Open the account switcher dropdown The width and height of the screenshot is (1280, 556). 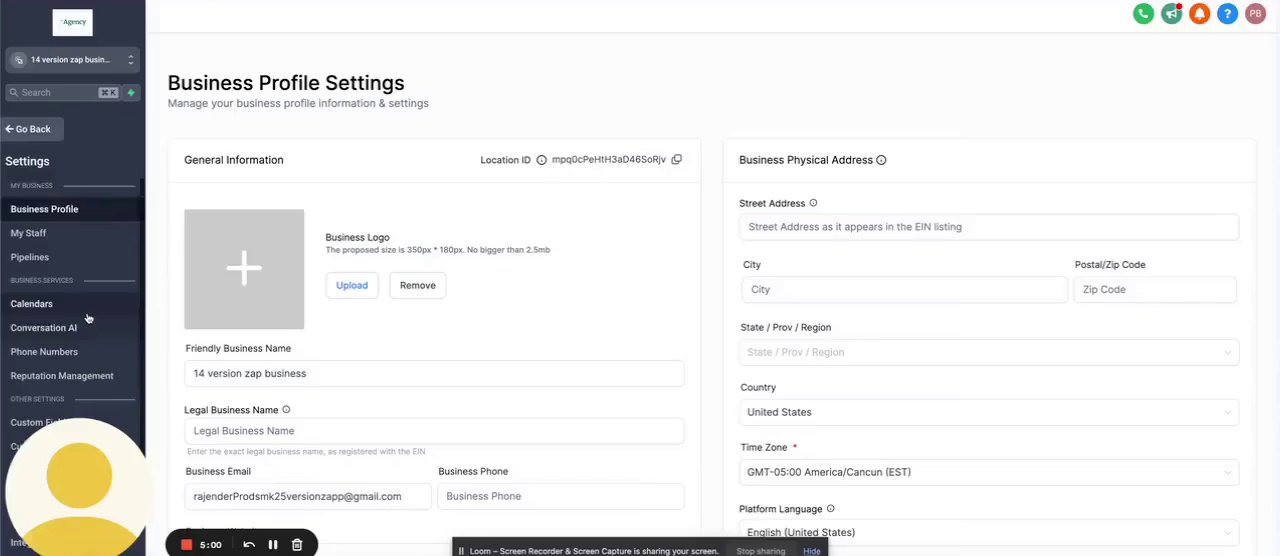[72, 60]
